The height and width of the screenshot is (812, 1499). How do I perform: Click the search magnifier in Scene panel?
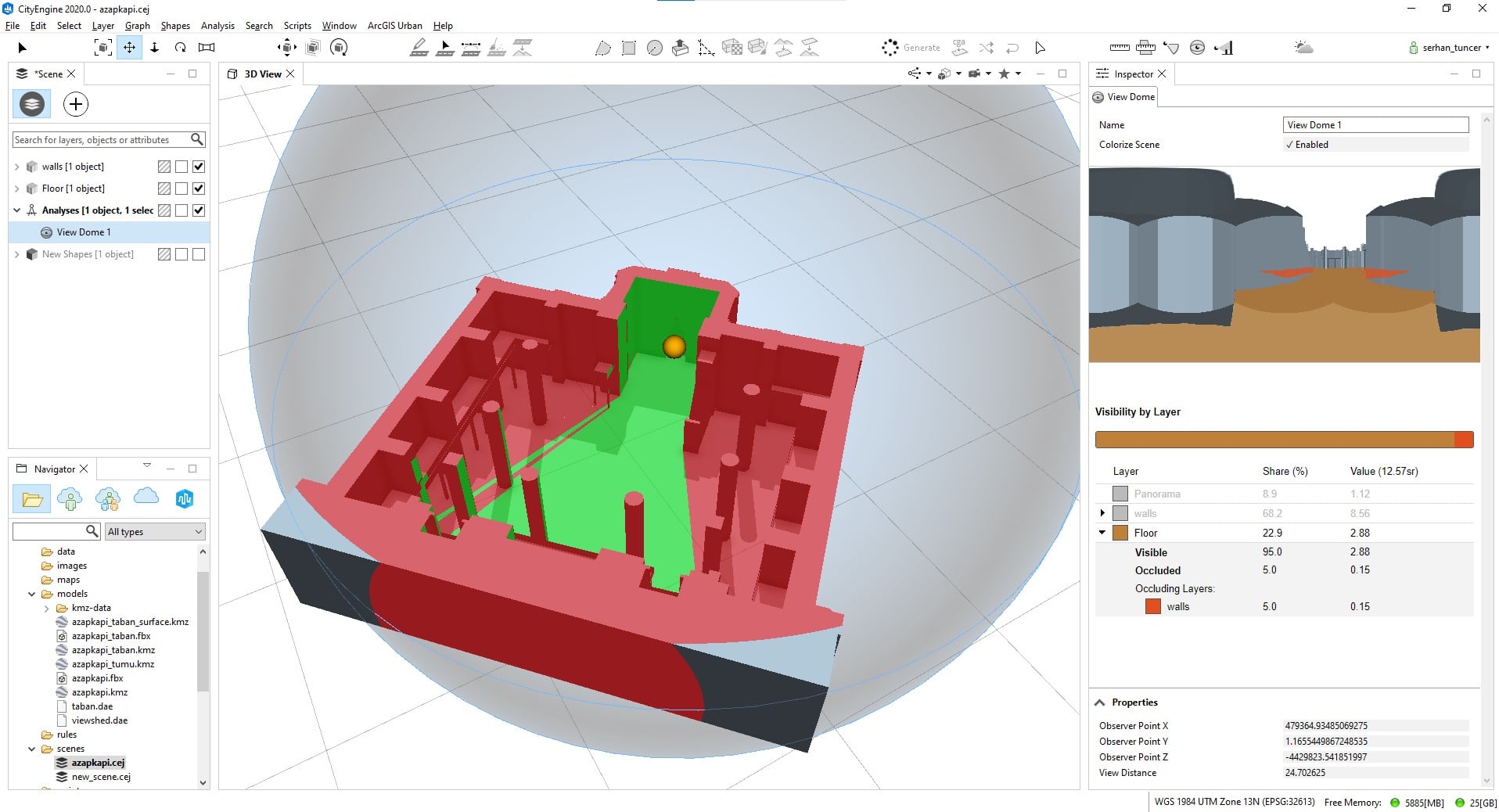[197, 139]
